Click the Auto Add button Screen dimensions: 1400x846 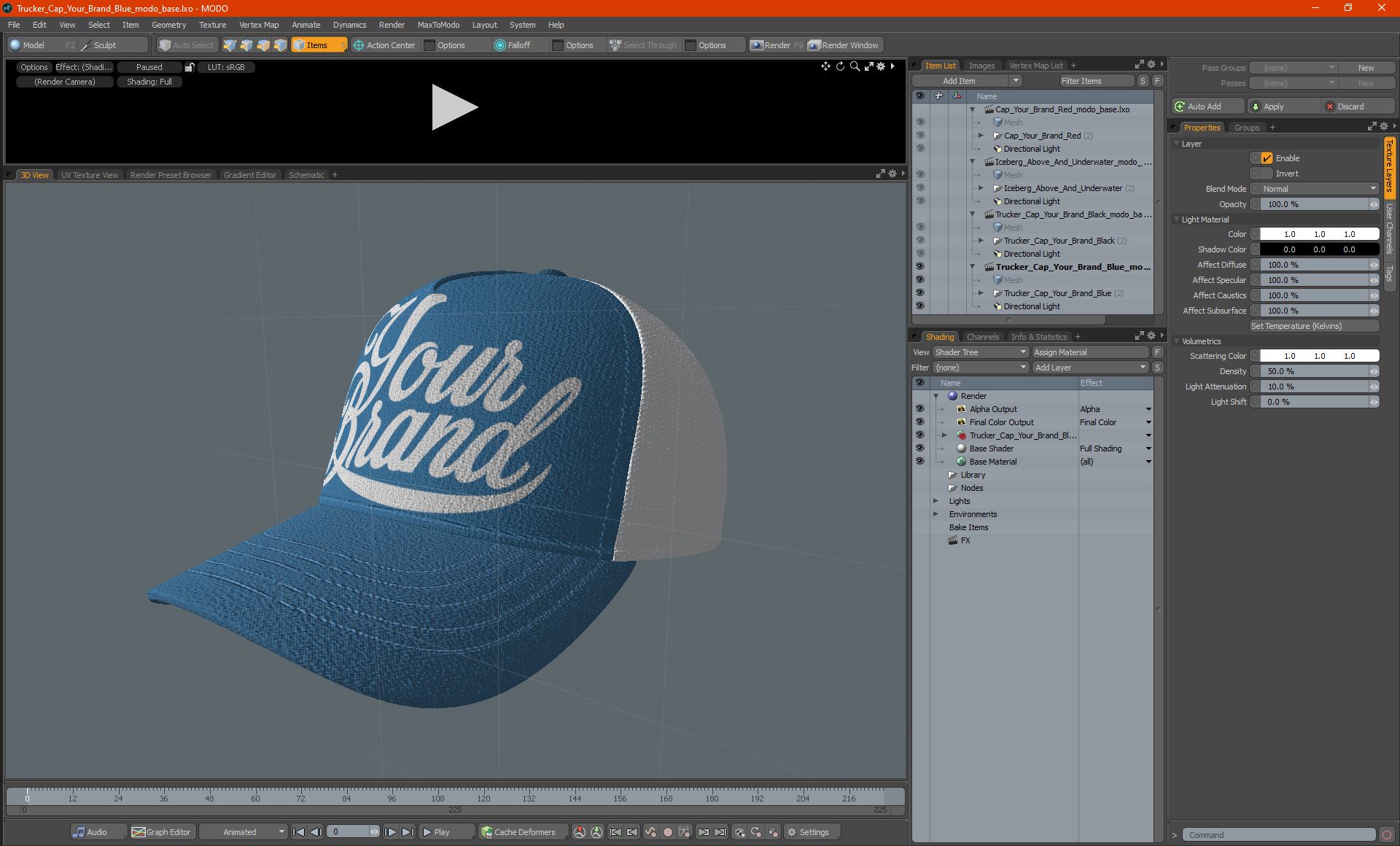click(1207, 106)
